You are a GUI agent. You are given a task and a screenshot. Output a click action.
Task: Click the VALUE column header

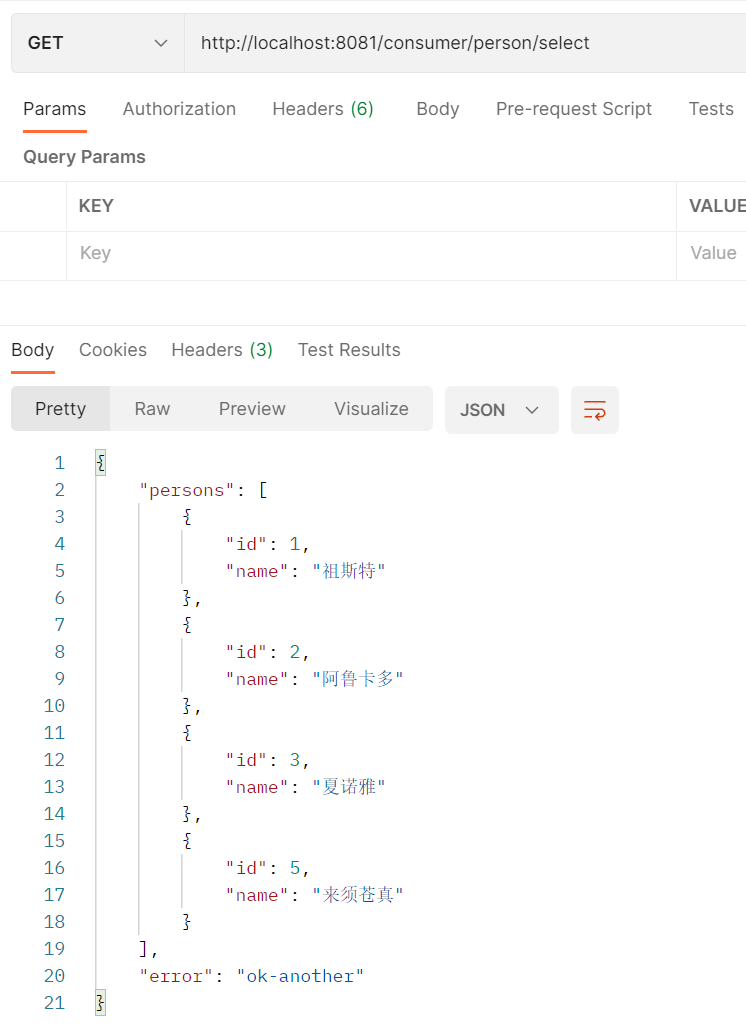click(718, 206)
